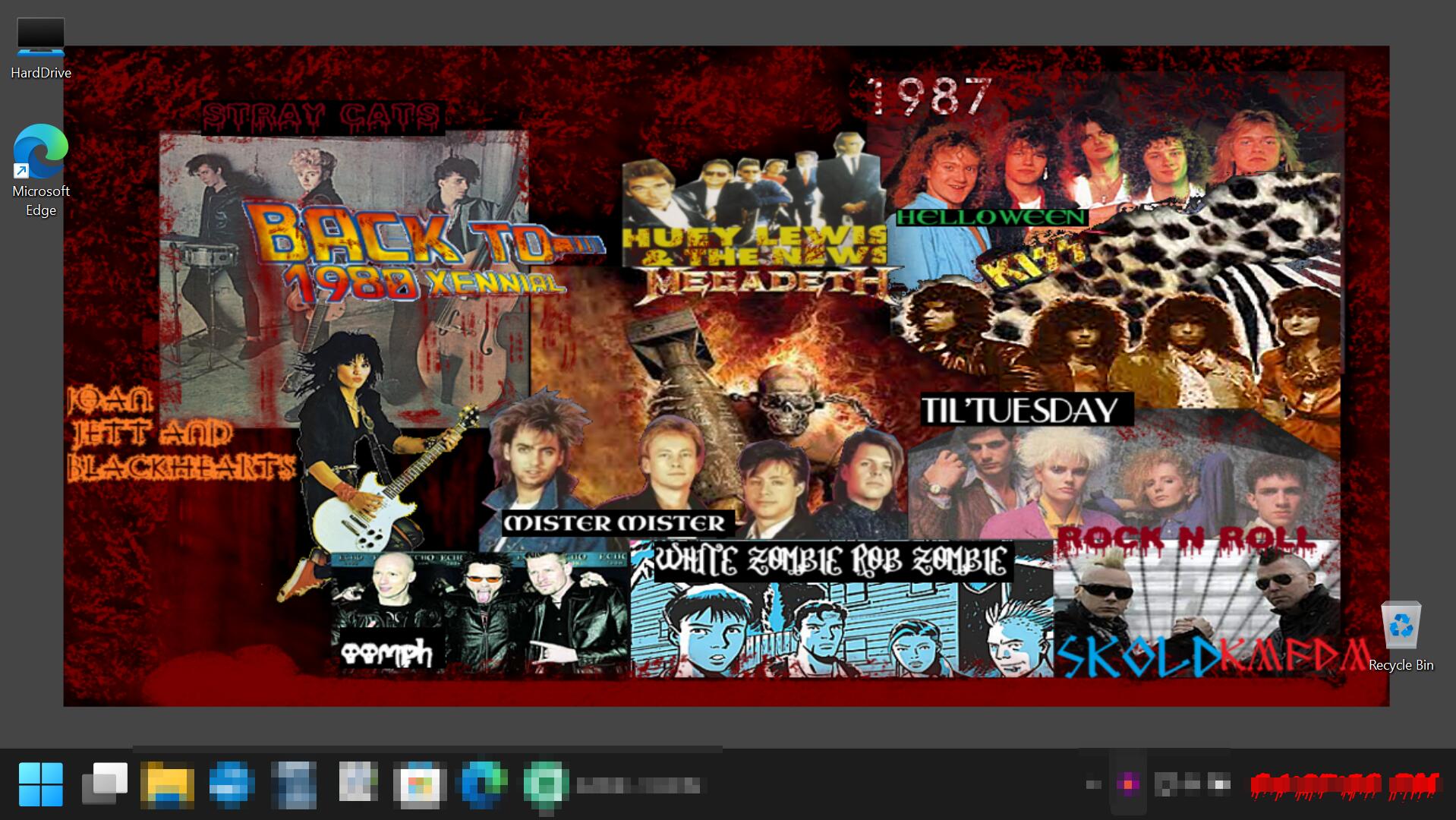The height and width of the screenshot is (820, 1456).
Task: Launch File Explorer from the taskbar
Action: tap(167, 784)
